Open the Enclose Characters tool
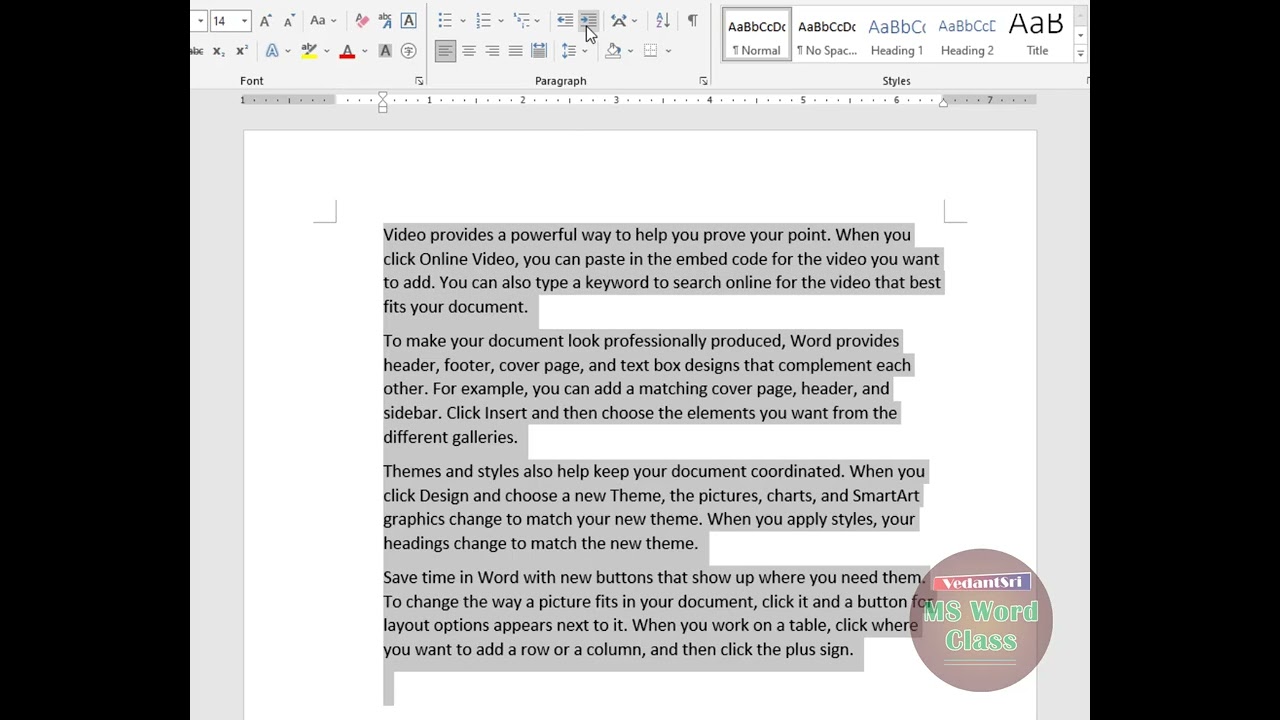Viewport: 1280px width, 720px height. tap(409, 51)
